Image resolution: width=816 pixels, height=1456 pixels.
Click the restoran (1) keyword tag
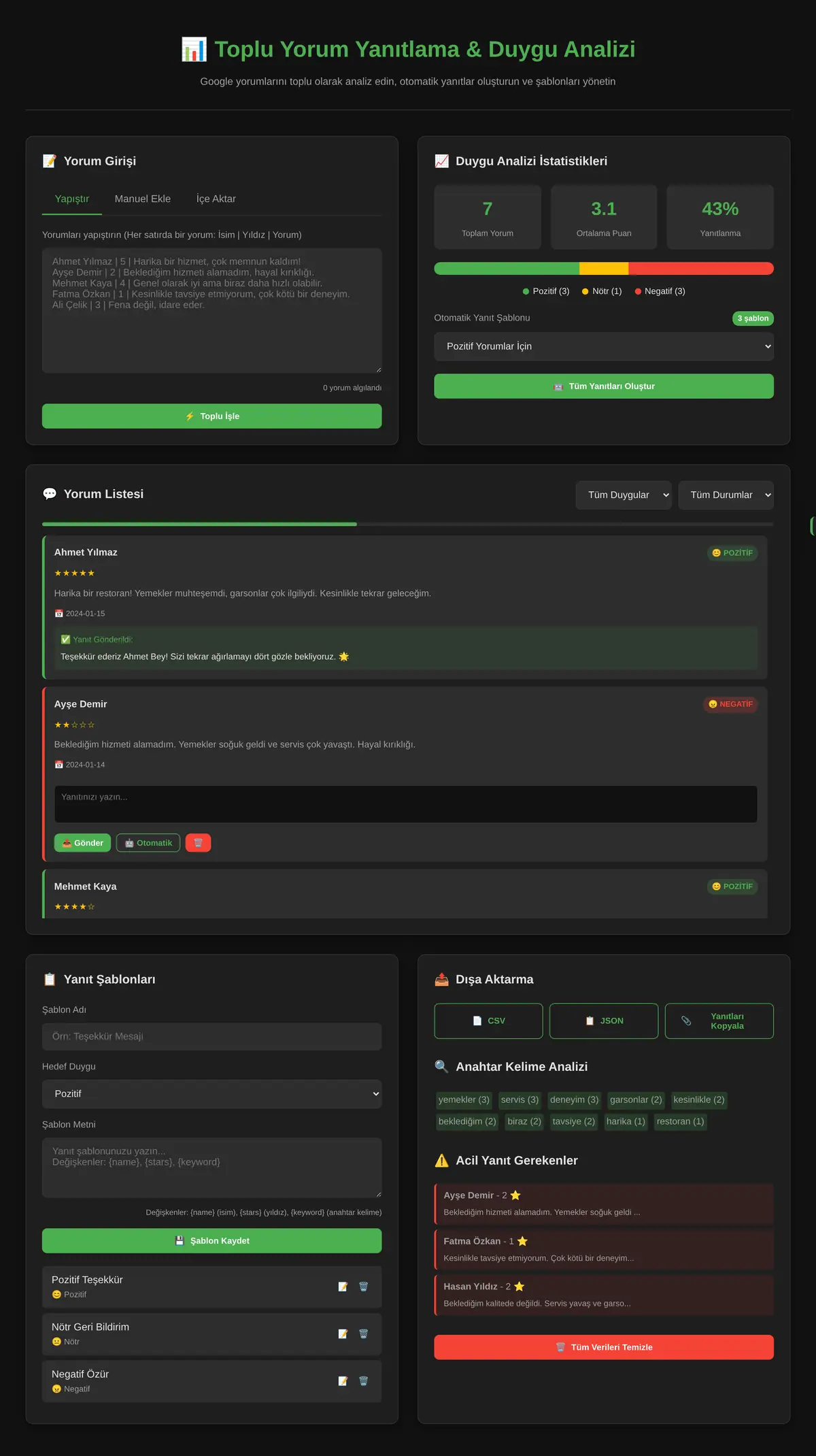(680, 1121)
